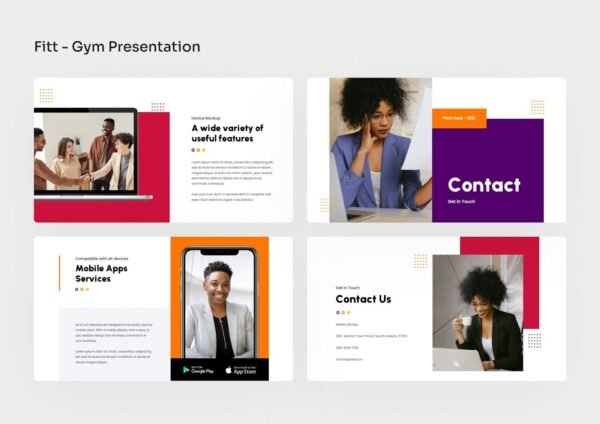Click the orange vertical bar beside Mobile Apps Services

60,270
